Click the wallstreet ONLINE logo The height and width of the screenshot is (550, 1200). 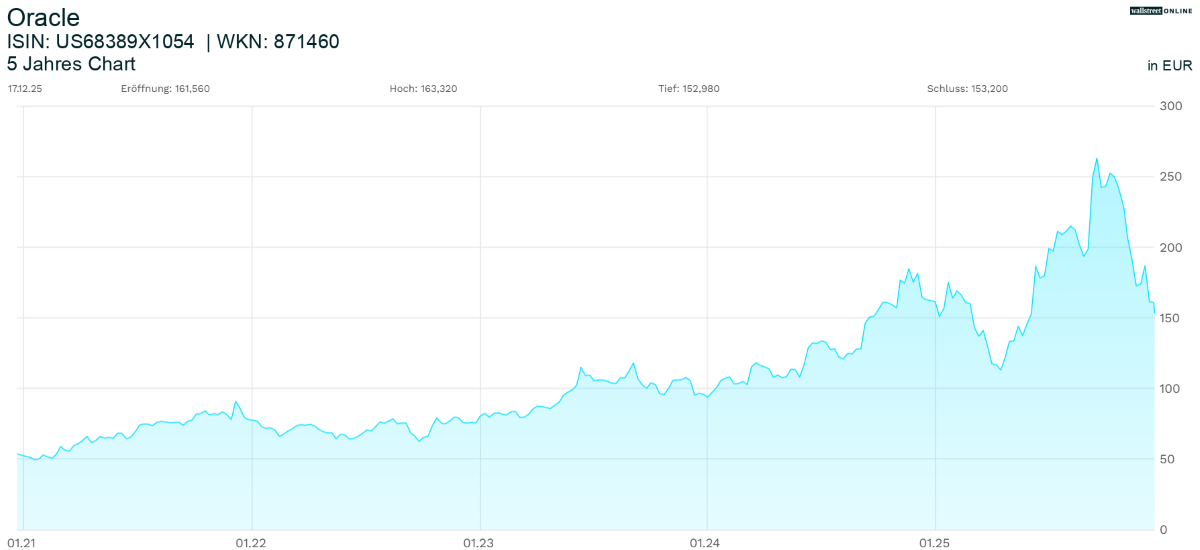point(1161,10)
